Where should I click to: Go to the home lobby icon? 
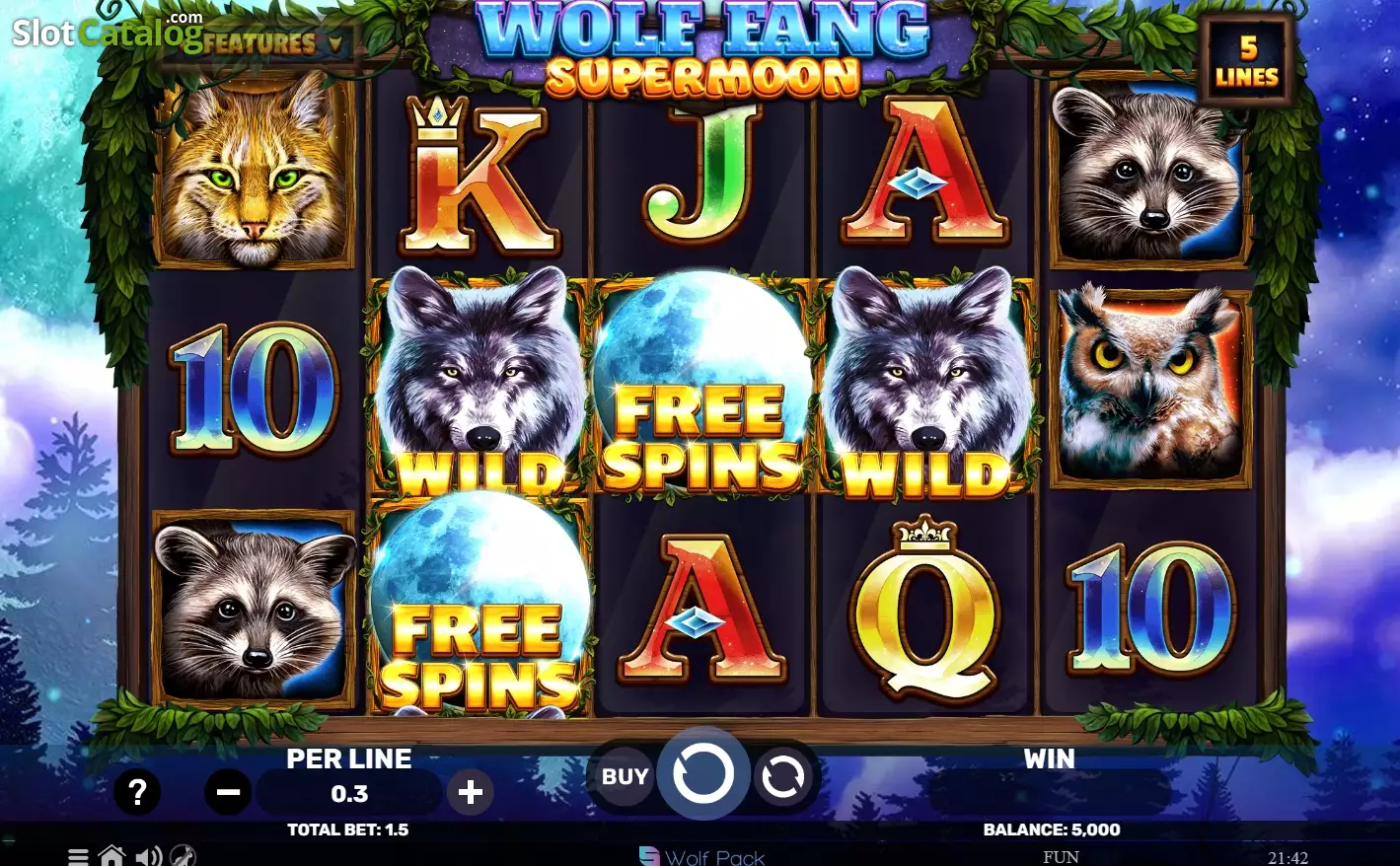coord(111,855)
